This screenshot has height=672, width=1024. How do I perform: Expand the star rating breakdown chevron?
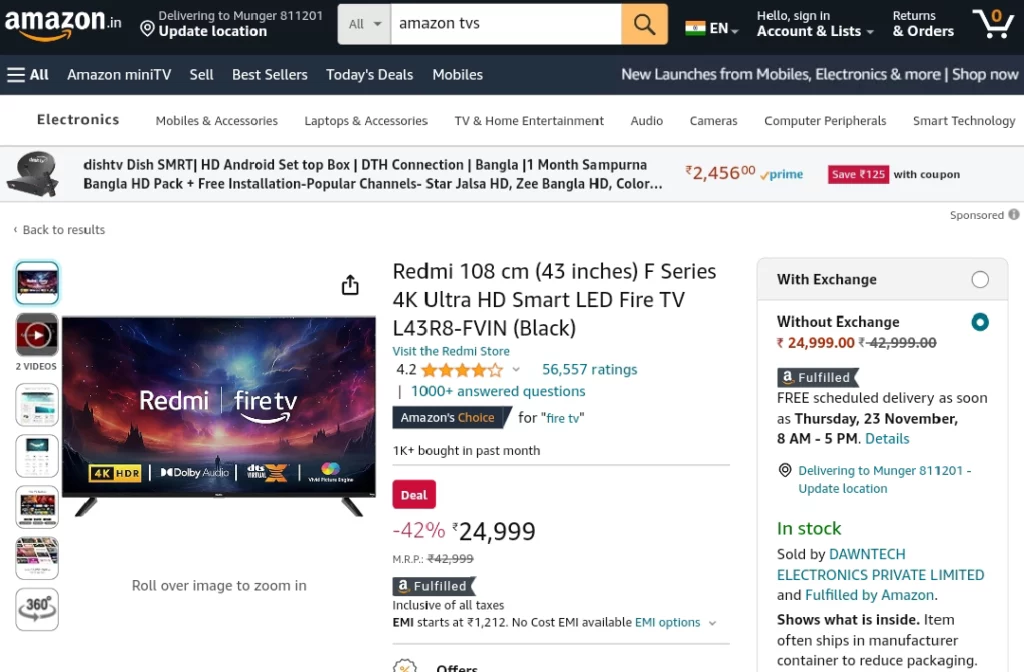(x=516, y=370)
